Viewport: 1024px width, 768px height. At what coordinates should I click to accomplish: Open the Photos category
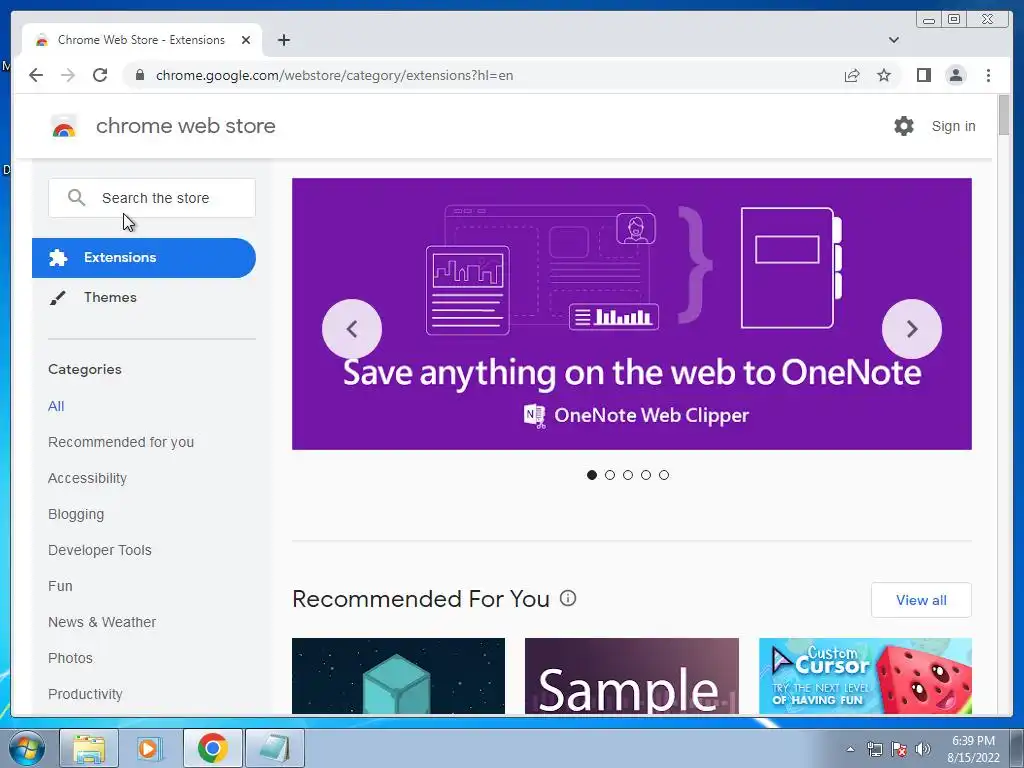pos(70,658)
